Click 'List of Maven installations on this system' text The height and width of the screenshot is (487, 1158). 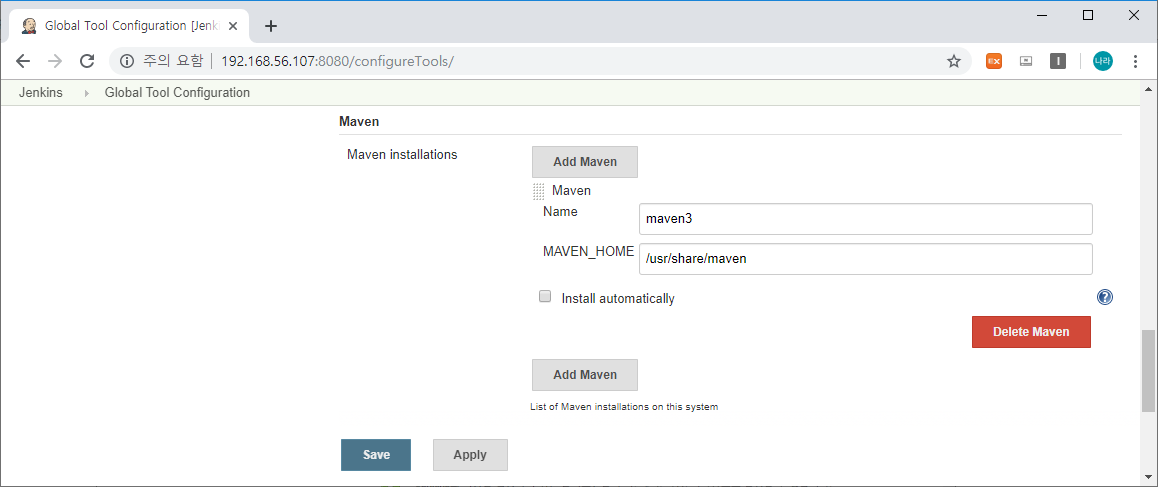pyautogui.click(x=624, y=407)
